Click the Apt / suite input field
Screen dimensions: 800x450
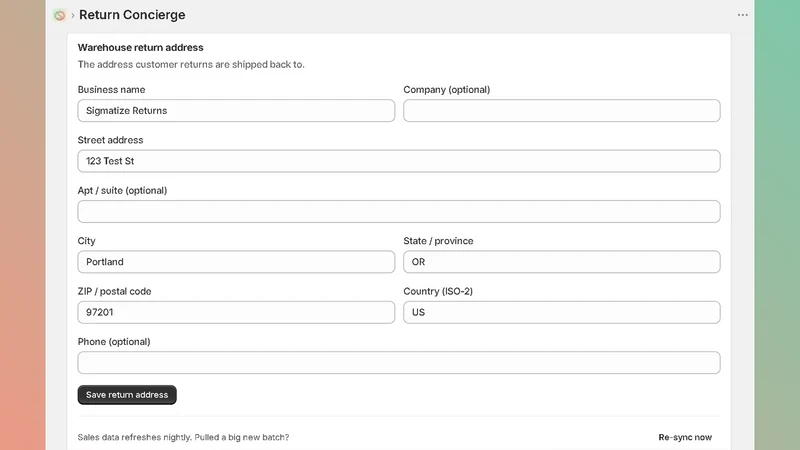pos(399,211)
